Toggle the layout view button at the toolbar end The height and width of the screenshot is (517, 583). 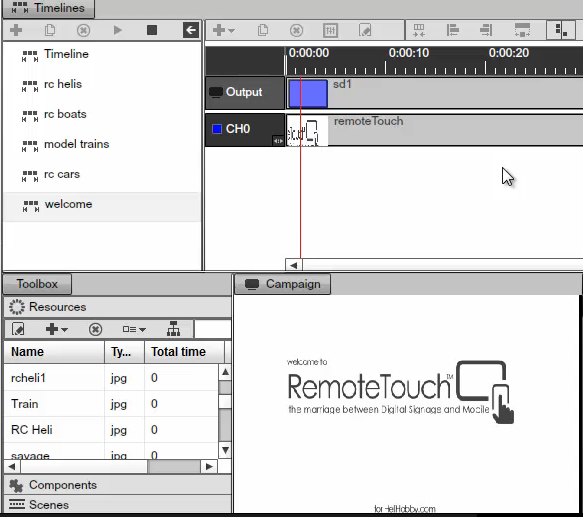coord(561,30)
